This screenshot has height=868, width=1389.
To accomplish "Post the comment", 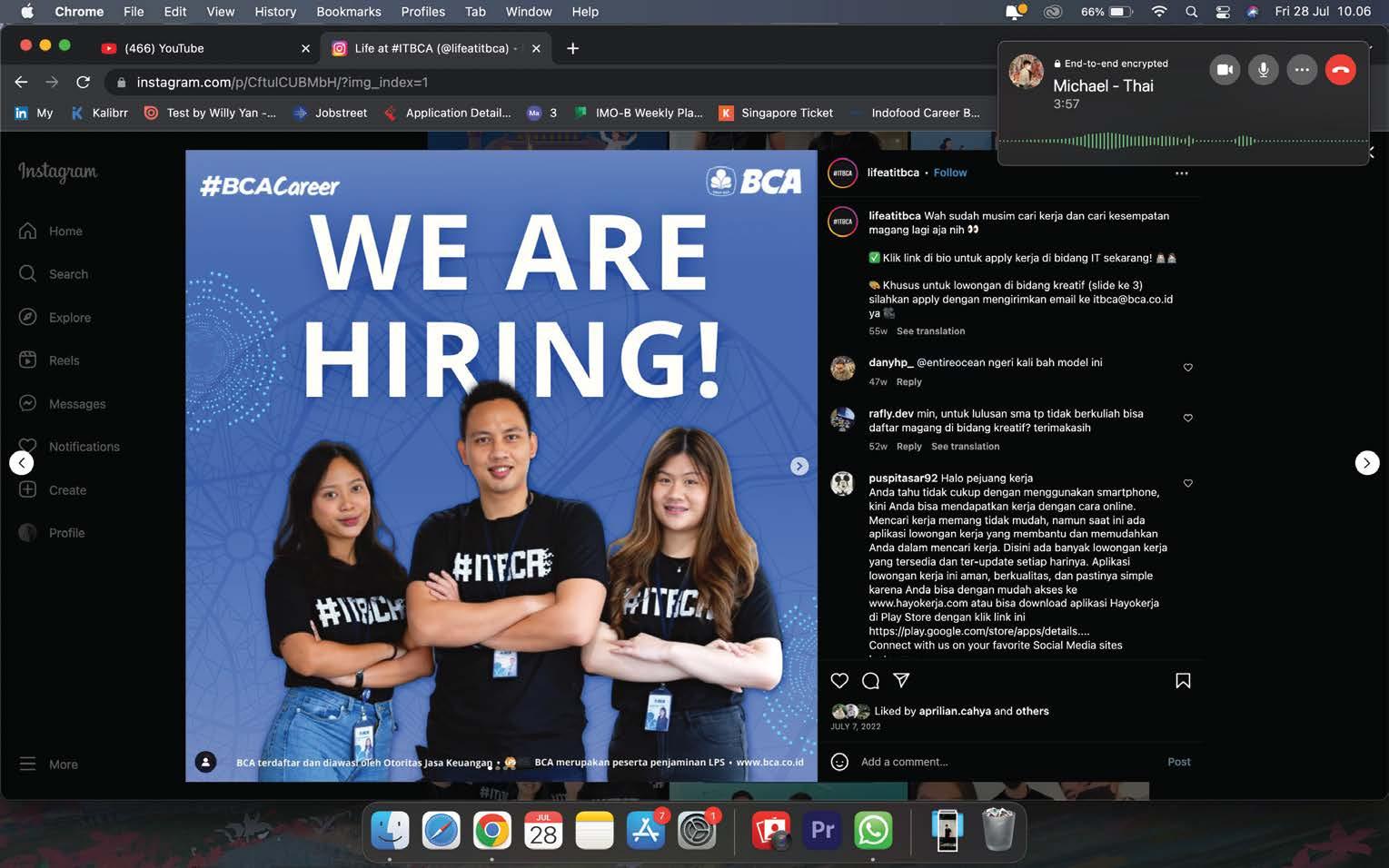I will coord(1178,762).
